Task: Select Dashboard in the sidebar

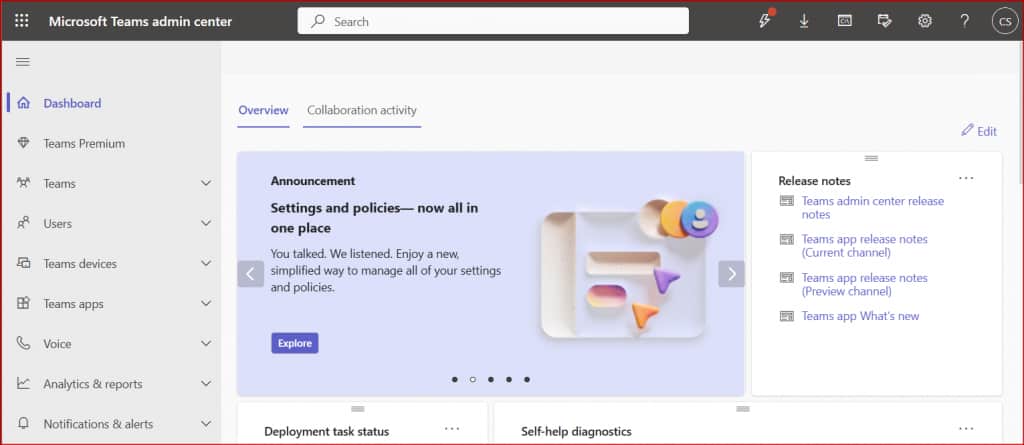Action: [72, 103]
